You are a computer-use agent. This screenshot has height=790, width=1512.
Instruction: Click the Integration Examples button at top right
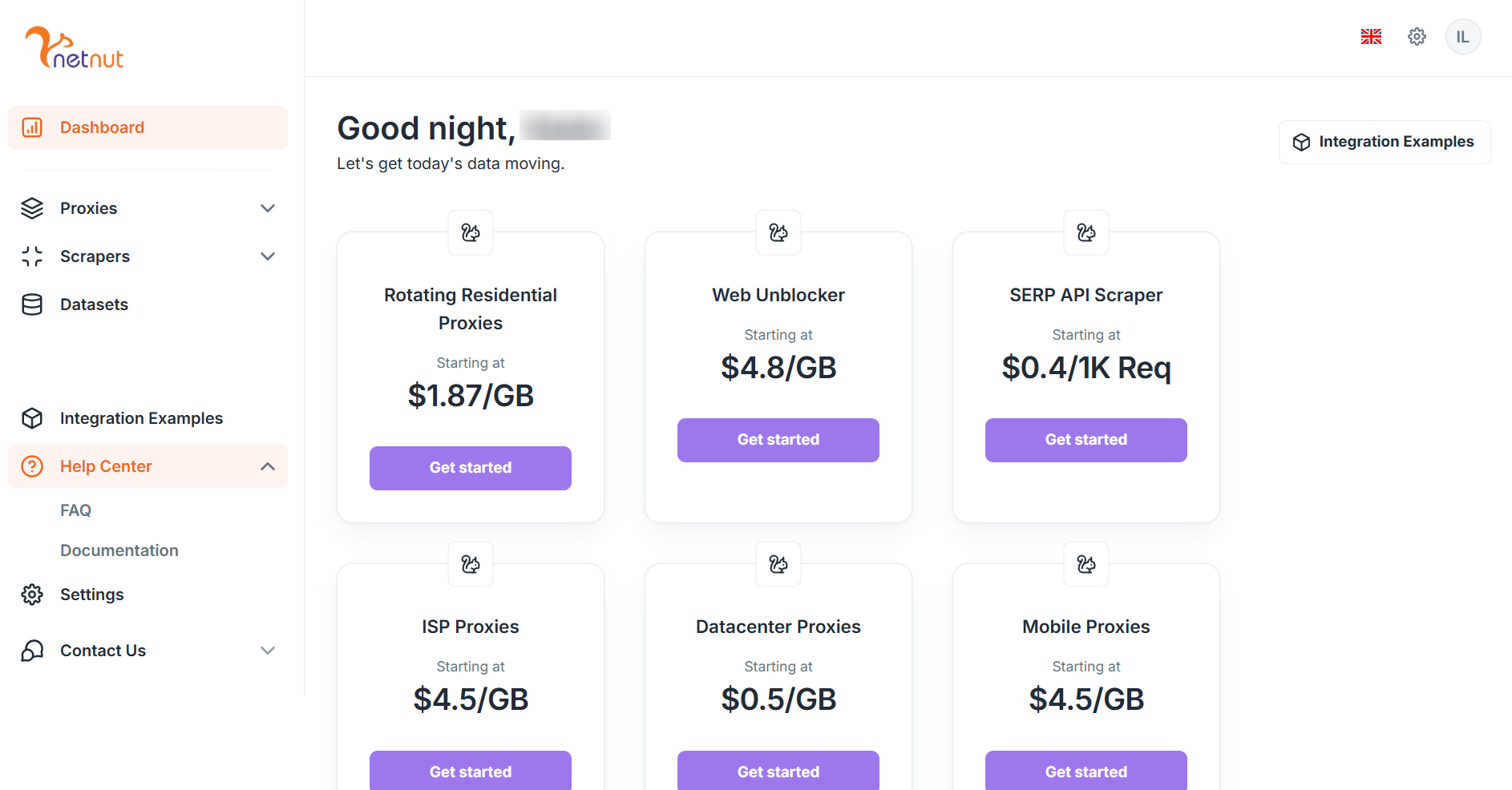point(1384,142)
